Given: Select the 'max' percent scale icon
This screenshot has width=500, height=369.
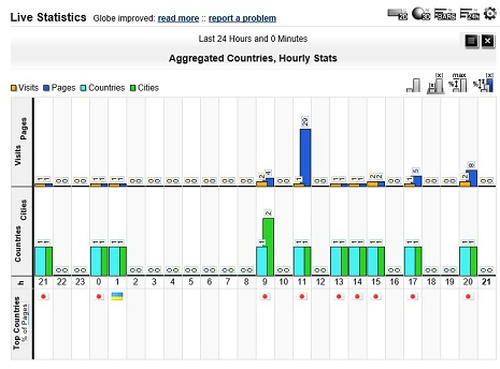Looking at the screenshot, I should click(x=458, y=83).
